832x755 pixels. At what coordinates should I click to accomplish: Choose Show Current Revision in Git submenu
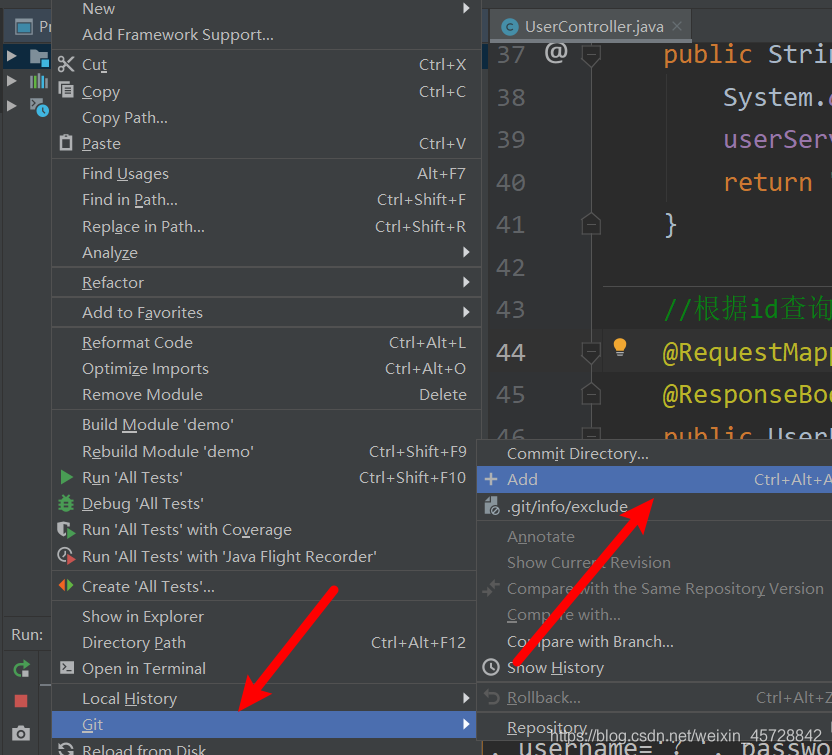point(654,562)
